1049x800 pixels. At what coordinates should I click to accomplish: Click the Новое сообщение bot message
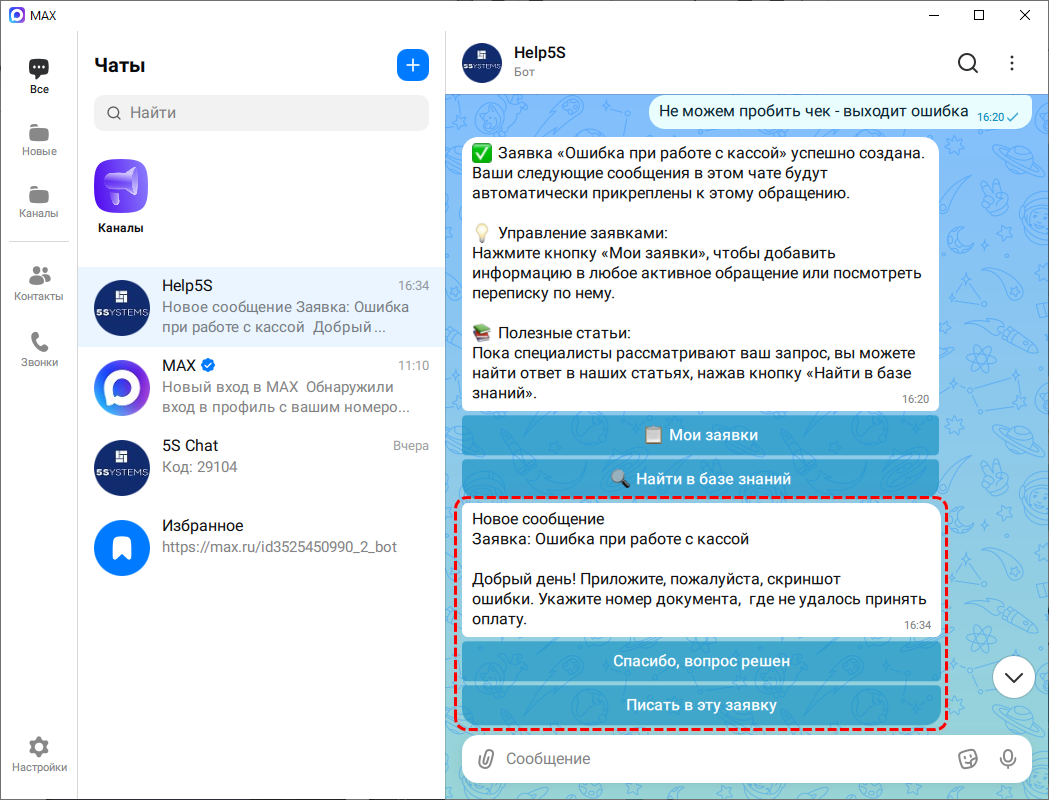point(701,569)
